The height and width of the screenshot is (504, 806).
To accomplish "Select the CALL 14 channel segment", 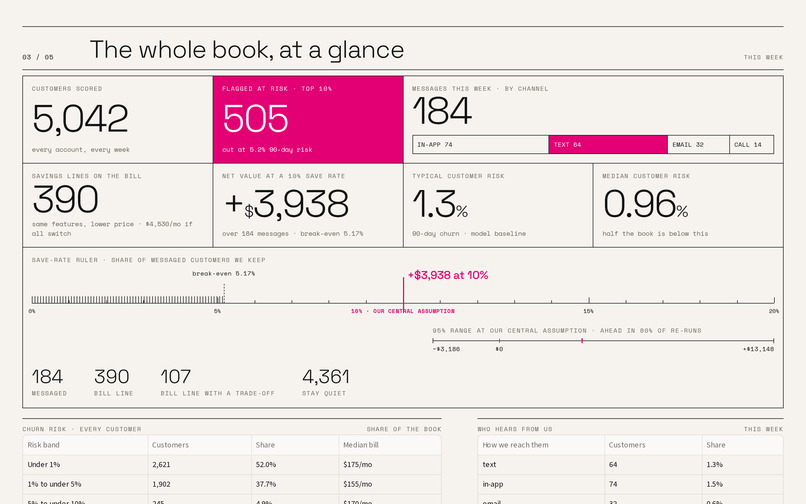I will [x=752, y=145].
